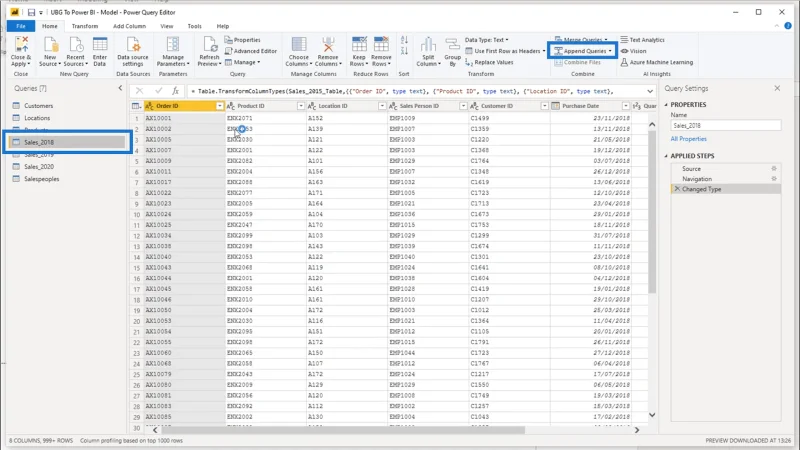Image resolution: width=800 pixels, height=450 pixels.
Task: Open the Advanced Editor
Action: click(251, 51)
